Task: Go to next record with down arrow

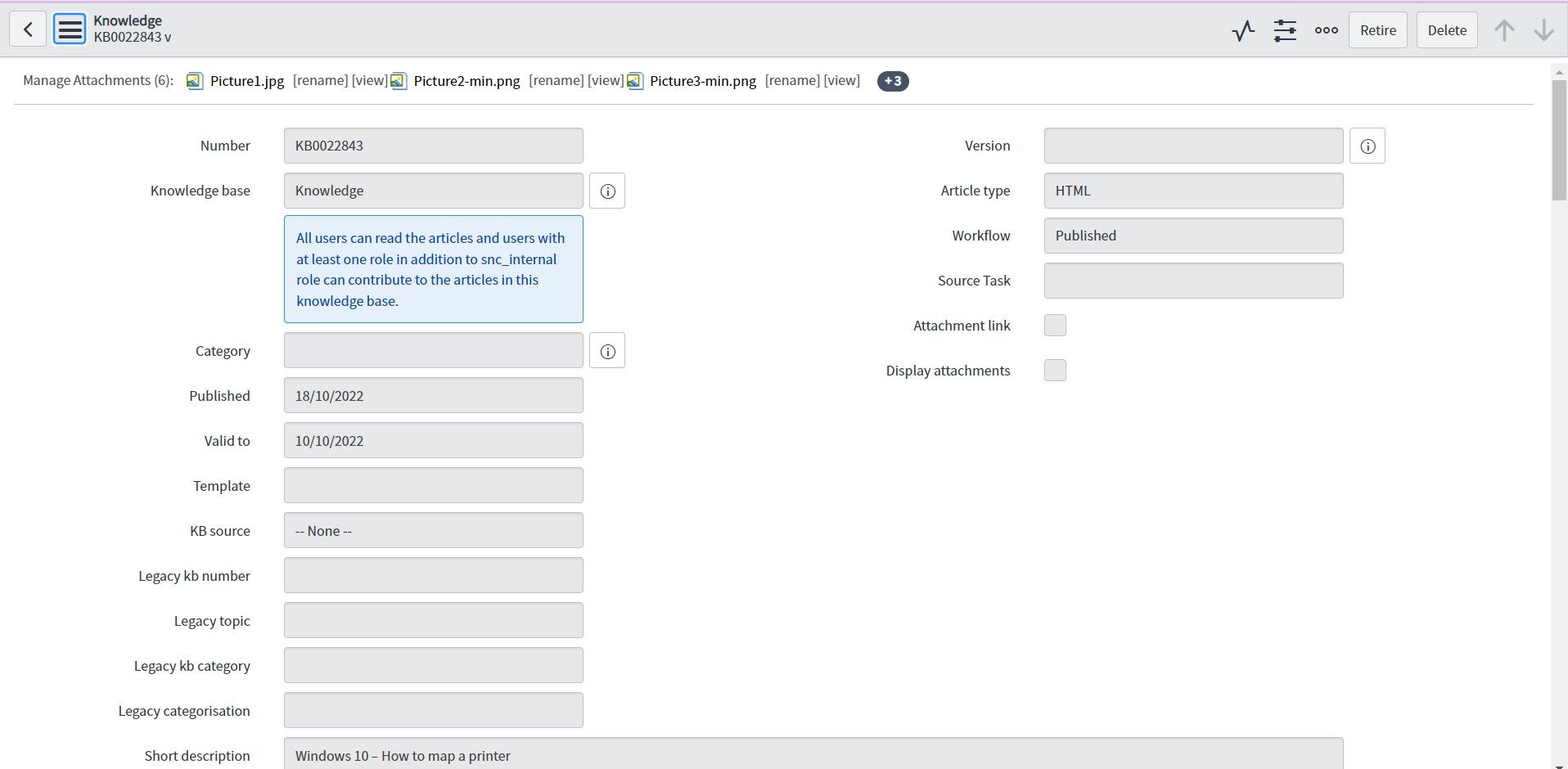Action: click(1543, 30)
